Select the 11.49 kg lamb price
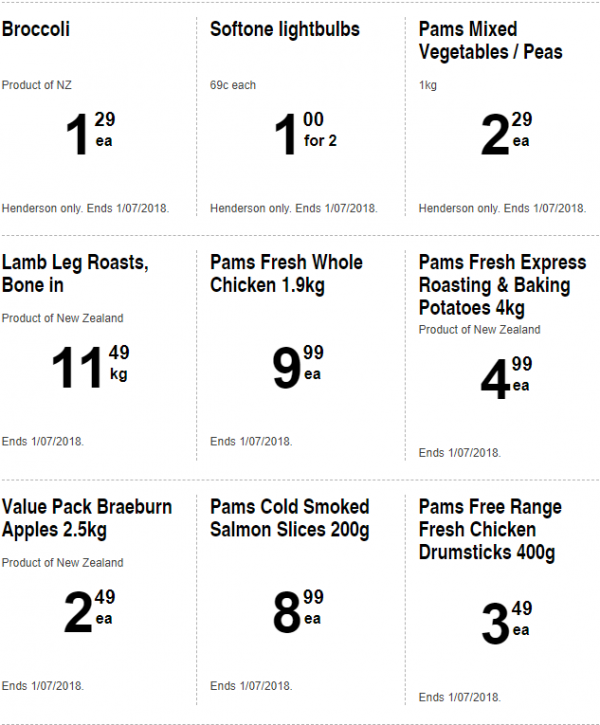This screenshot has height=725, width=600. click(90, 367)
